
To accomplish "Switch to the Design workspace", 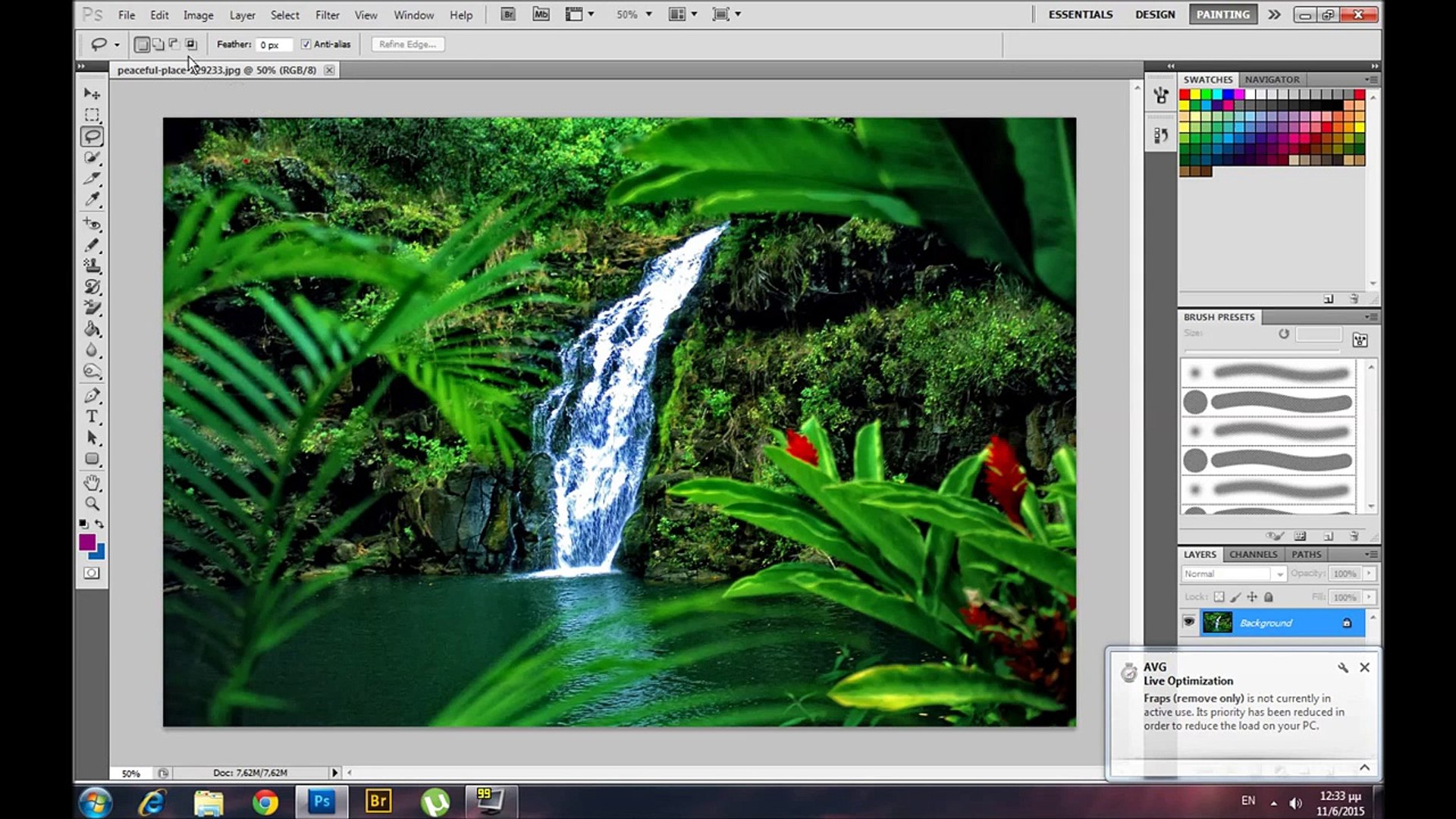I will click(1155, 14).
